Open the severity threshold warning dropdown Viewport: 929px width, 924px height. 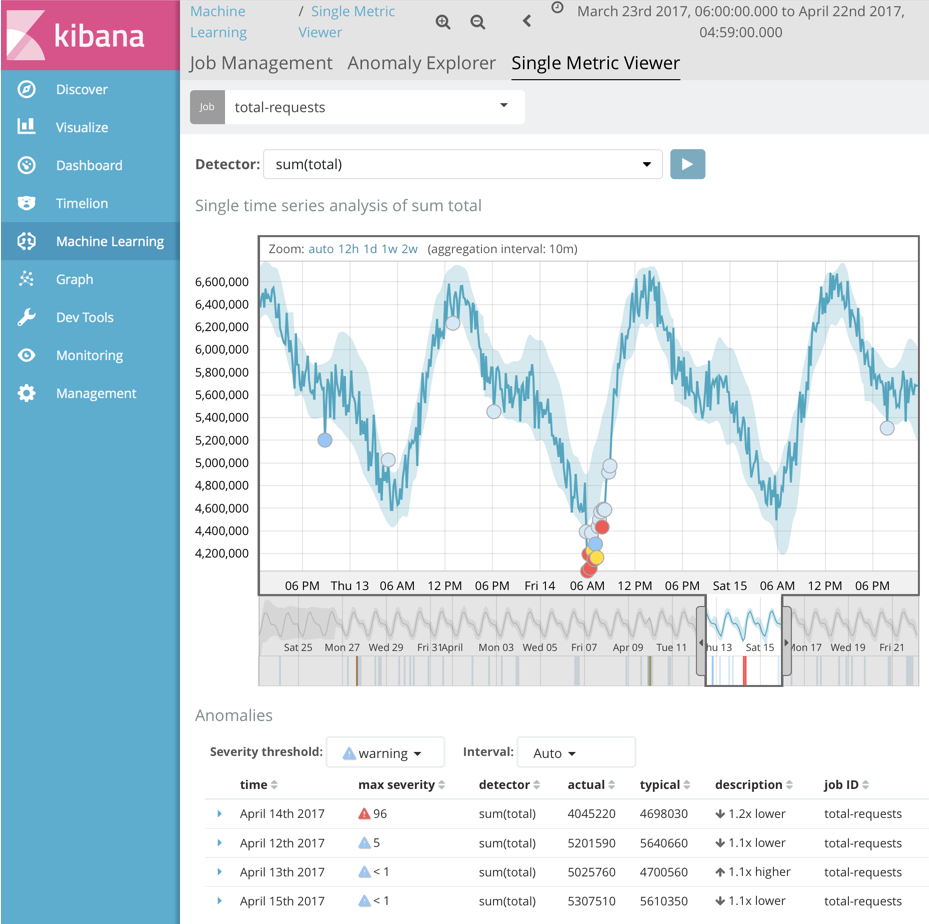385,753
